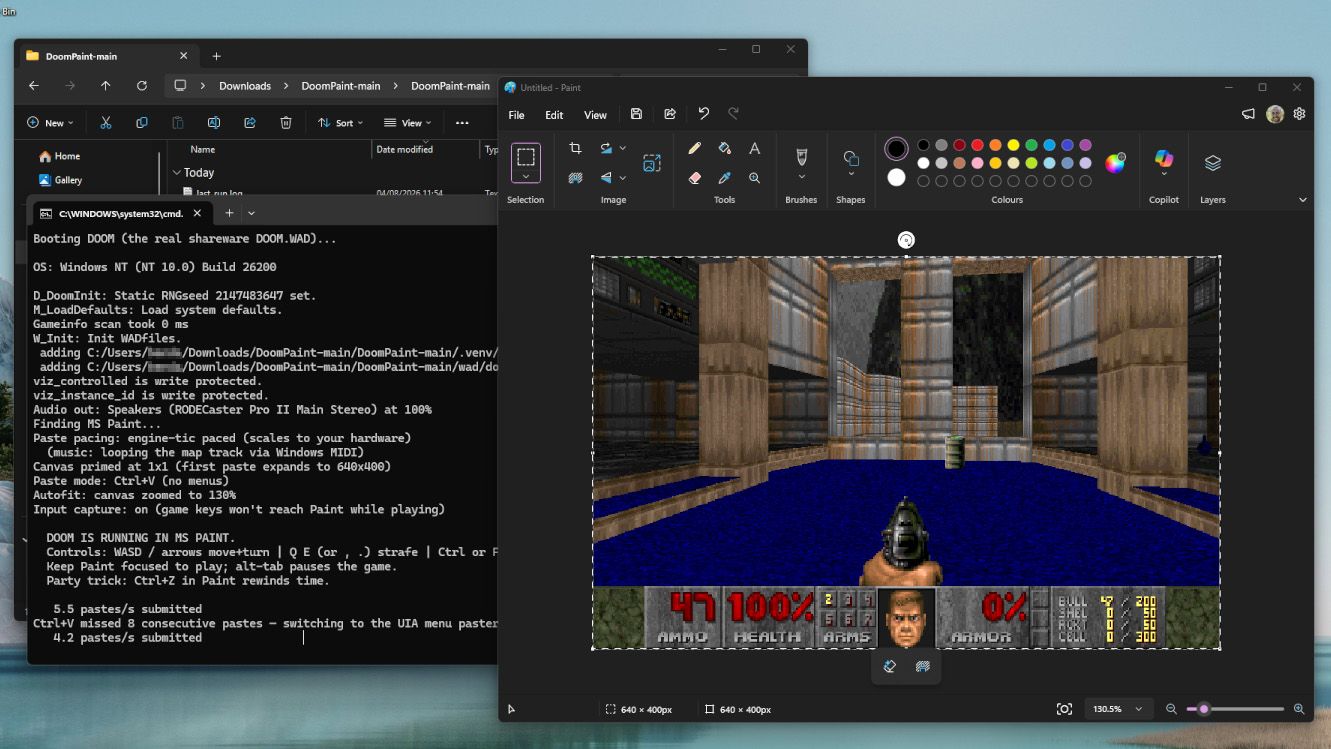Pick the yellow colour swatch
Screen dimensions: 1331x749
(1013, 145)
